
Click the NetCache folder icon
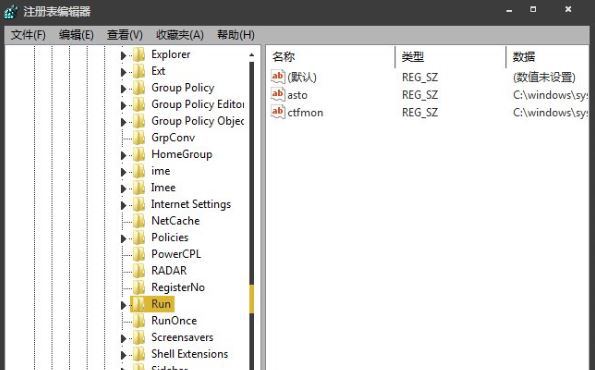coord(139,221)
